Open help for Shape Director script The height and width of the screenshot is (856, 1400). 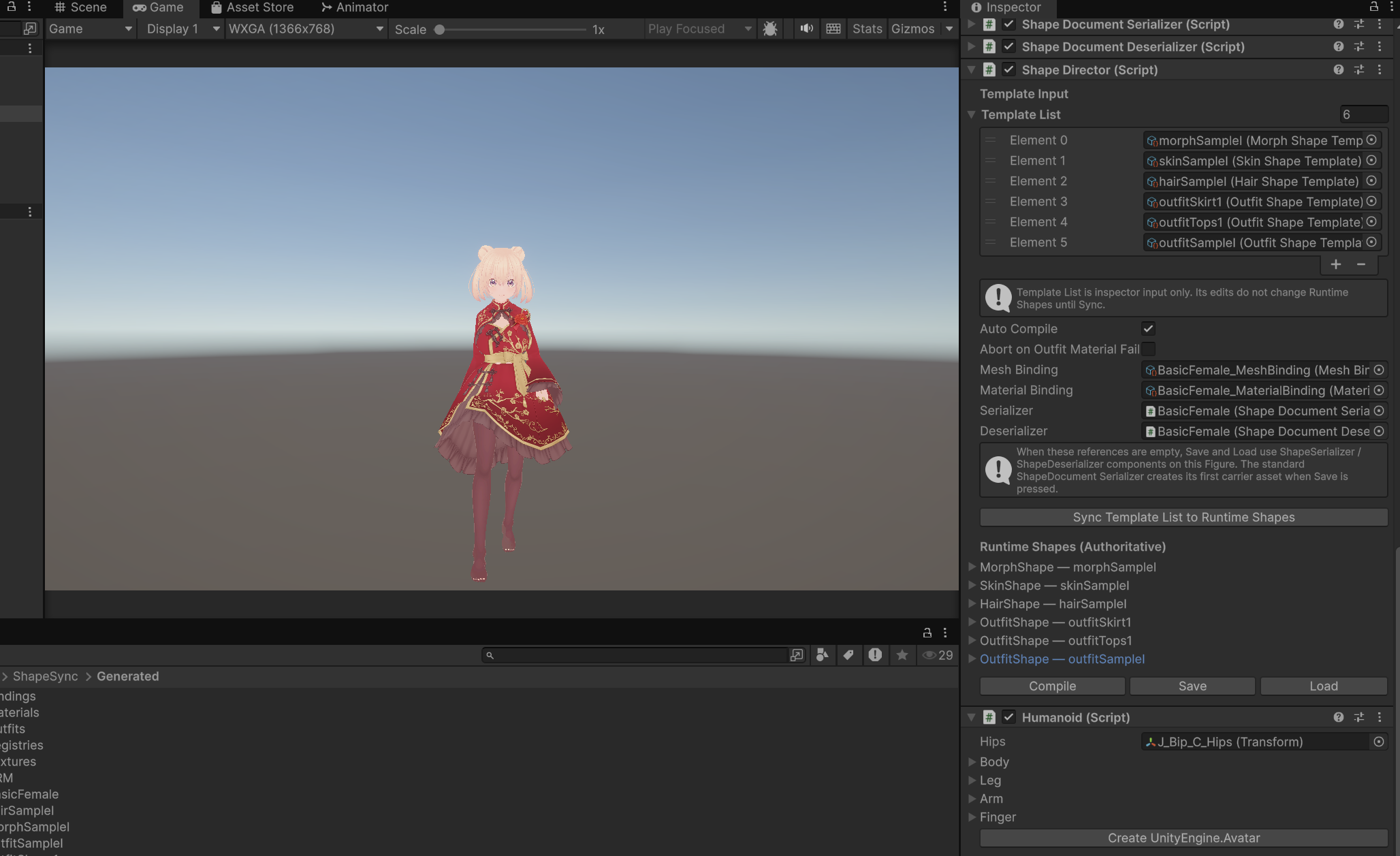pos(1339,69)
